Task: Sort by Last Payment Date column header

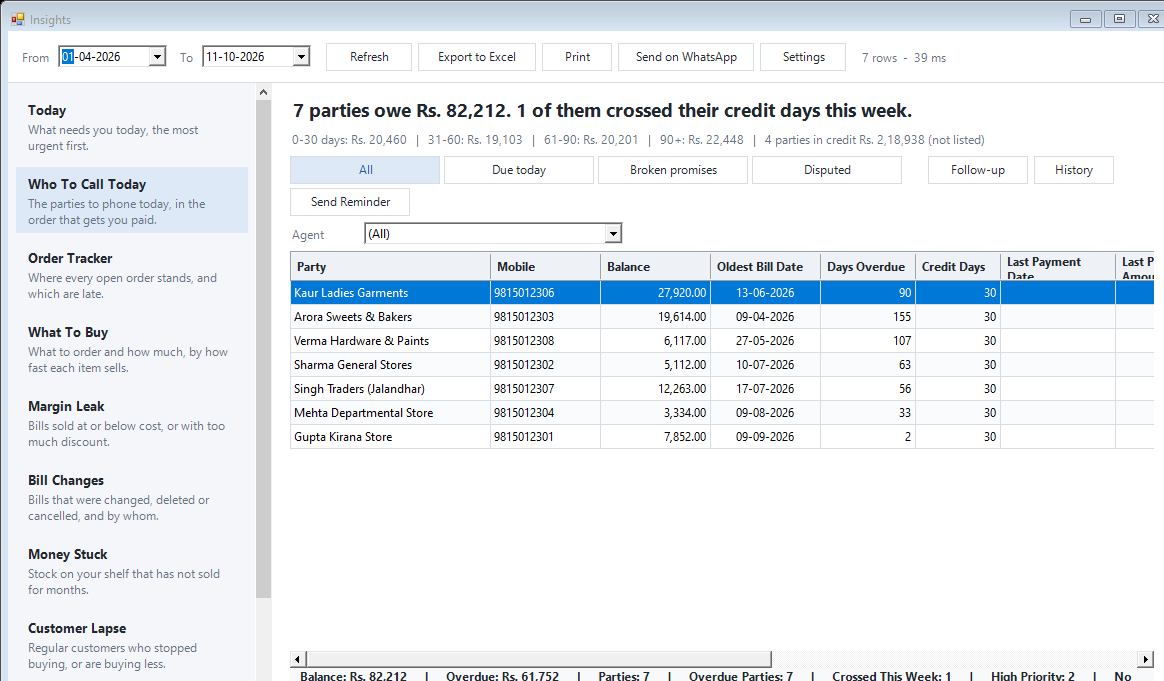Action: (1058, 267)
